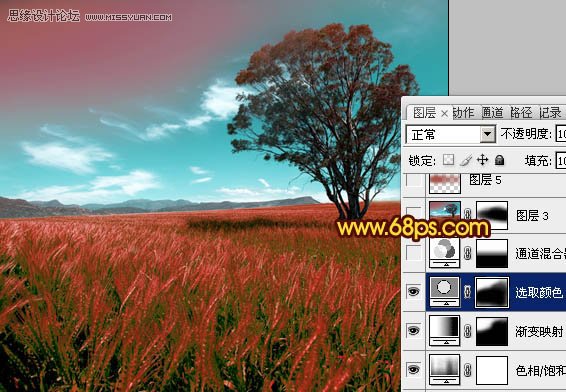
Task: Hide the 渐变映射 layer eye icon
Action: (x=414, y=330)
